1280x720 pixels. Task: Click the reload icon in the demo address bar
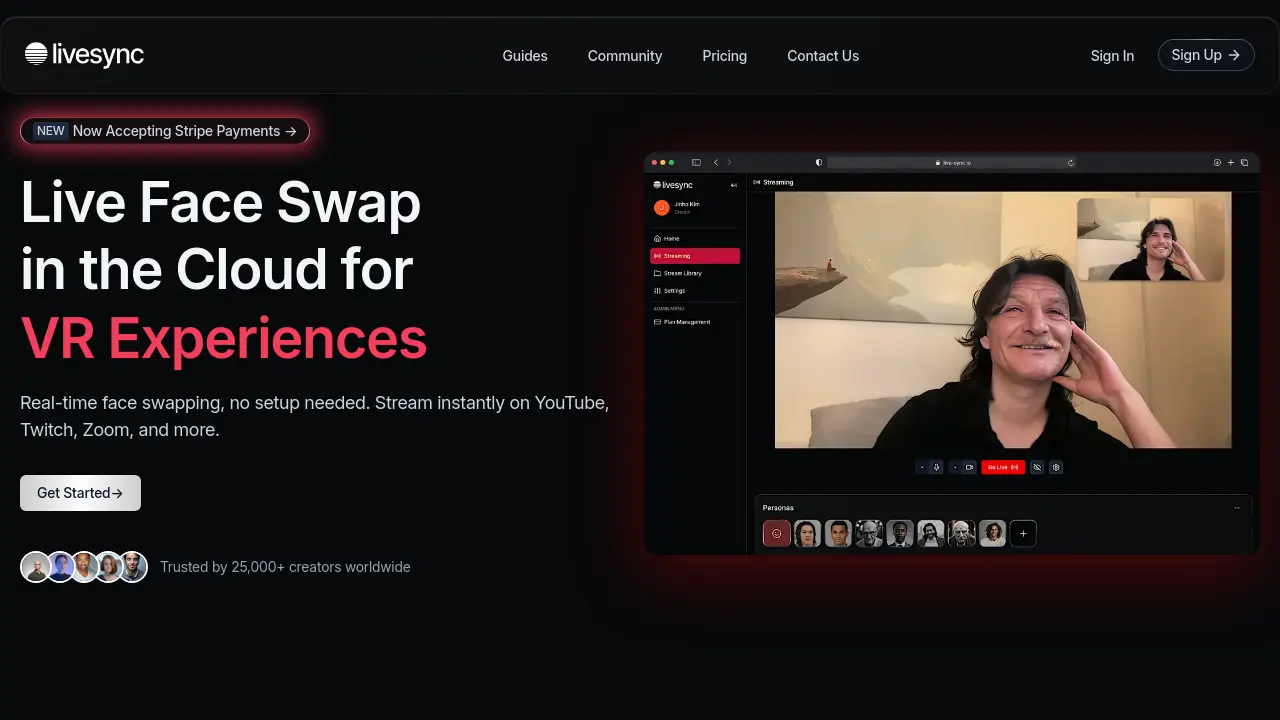[1071, 162]
